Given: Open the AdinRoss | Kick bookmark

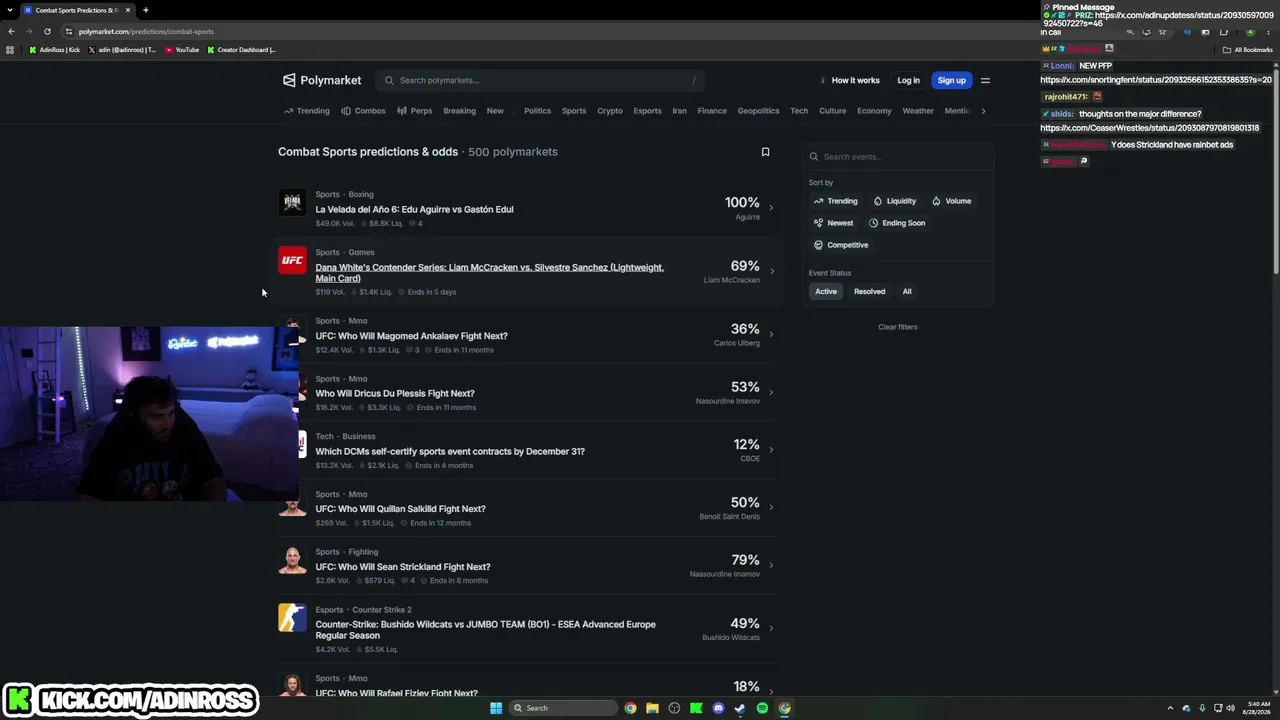Looking at the screenshot, I should (55, 50).
